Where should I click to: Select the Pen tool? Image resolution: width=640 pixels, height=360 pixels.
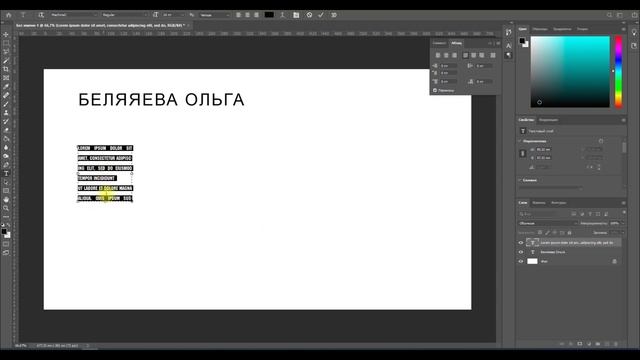[x=6, y=165]
